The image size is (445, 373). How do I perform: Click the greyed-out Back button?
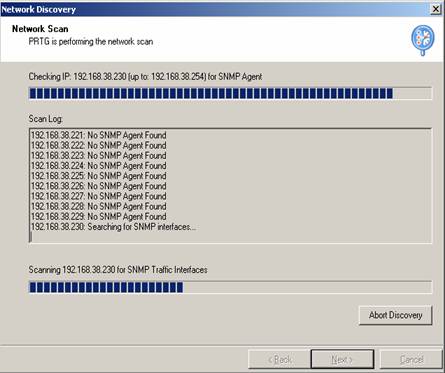(279, 359)
